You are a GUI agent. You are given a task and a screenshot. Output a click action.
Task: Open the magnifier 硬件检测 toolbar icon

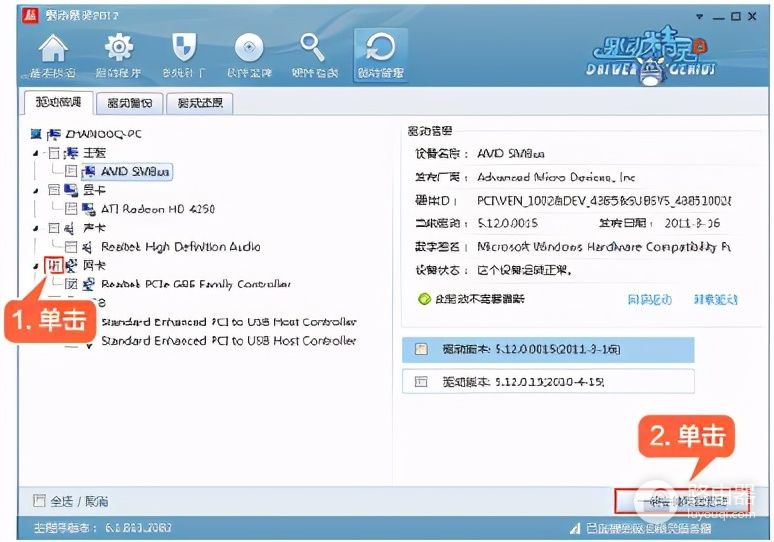[314, 54]
